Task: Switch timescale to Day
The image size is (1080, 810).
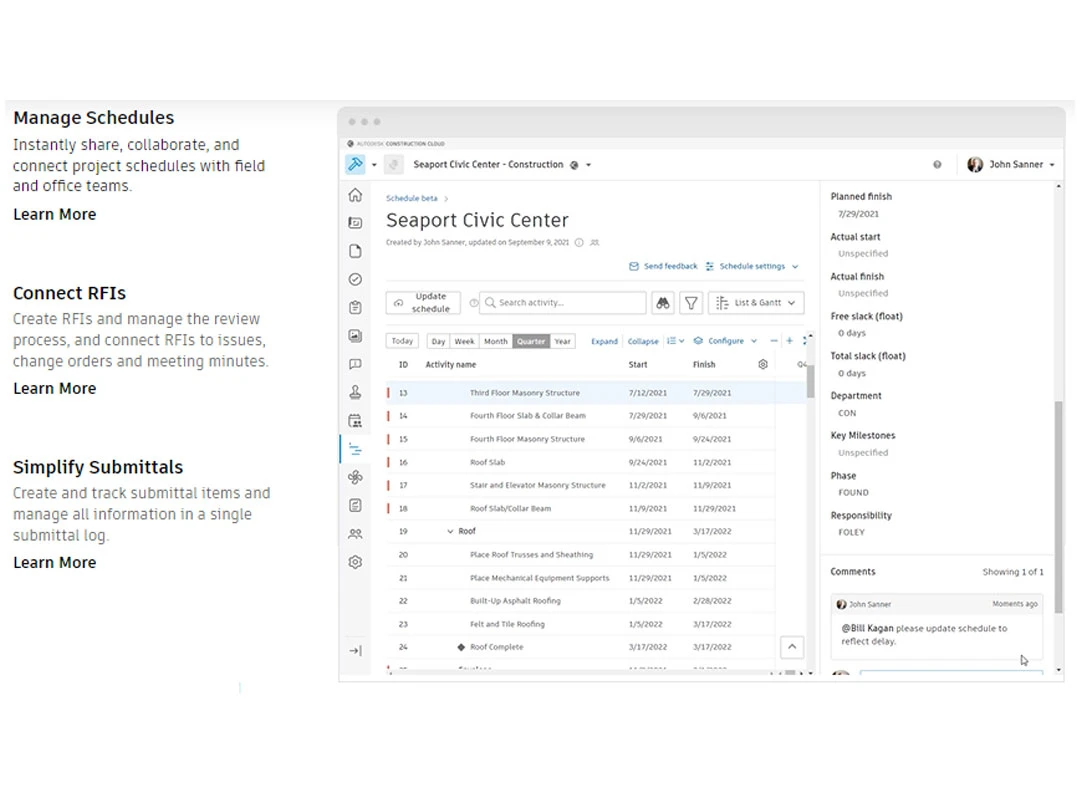Action: click(438, 342)
